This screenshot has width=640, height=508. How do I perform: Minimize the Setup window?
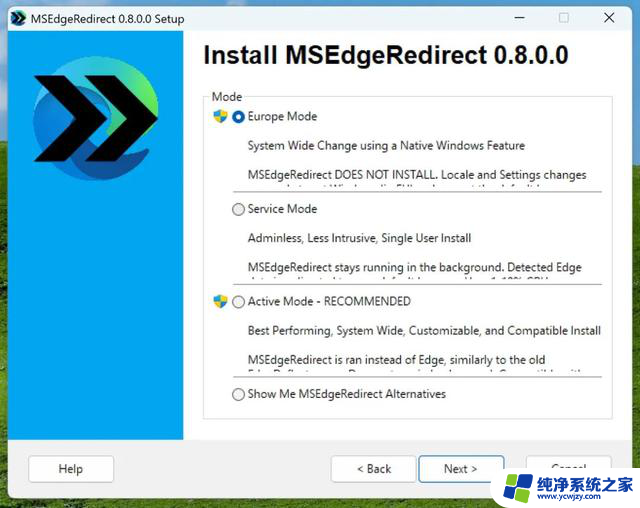click(520, 18)
